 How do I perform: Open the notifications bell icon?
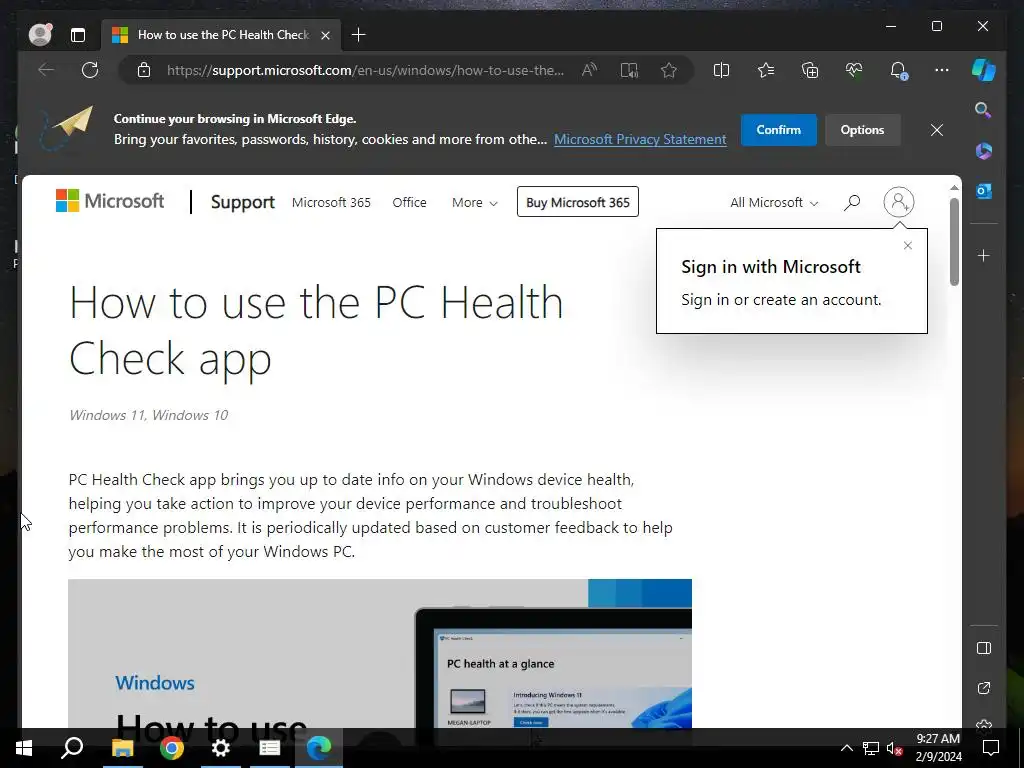point(898,70)
